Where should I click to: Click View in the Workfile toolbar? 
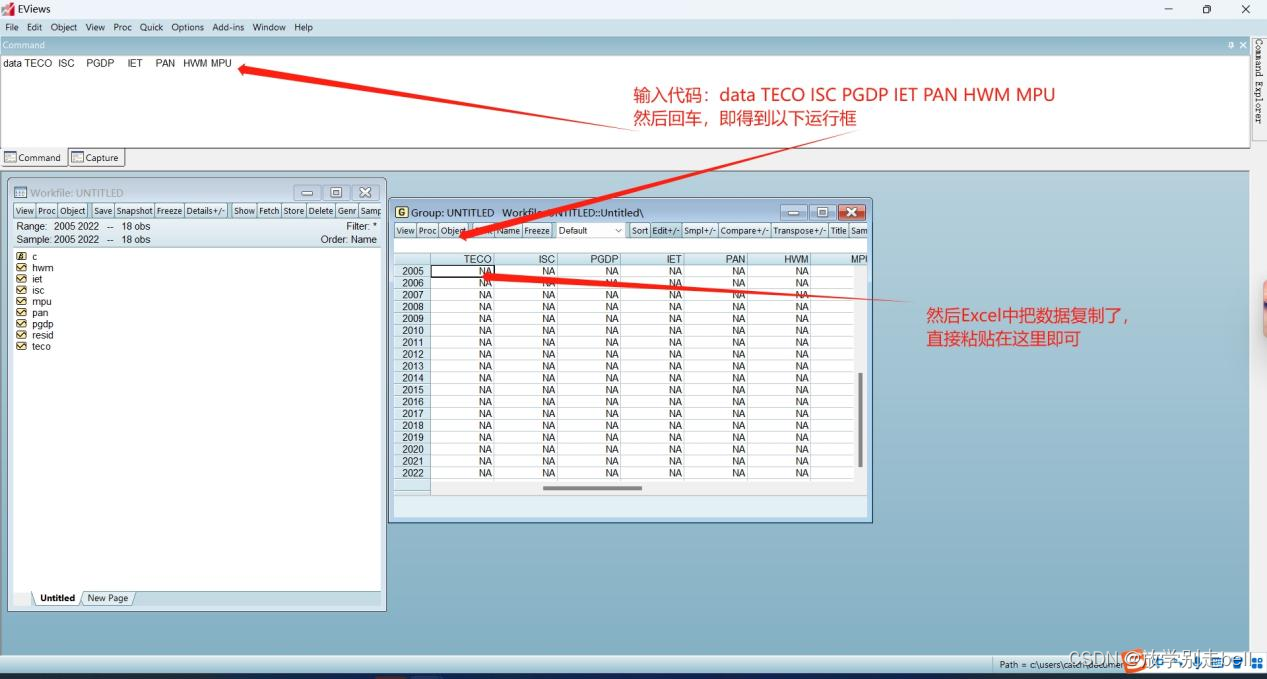coord(24,211)
